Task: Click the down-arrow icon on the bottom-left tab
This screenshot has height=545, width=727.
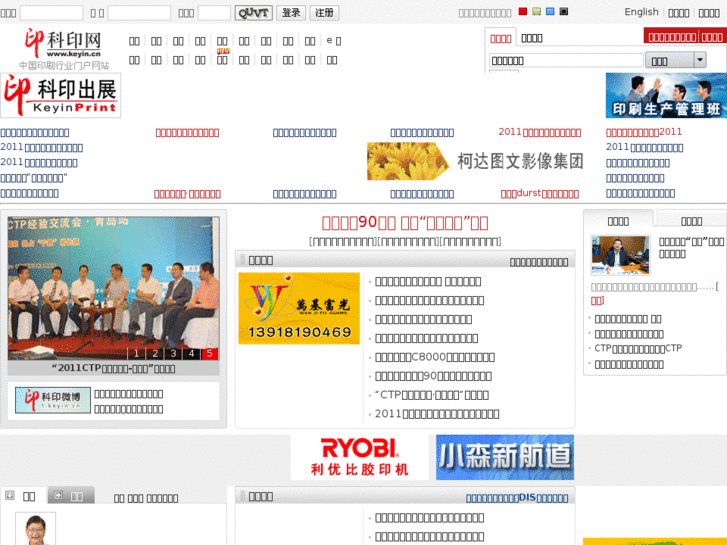Action: [10, 495]
